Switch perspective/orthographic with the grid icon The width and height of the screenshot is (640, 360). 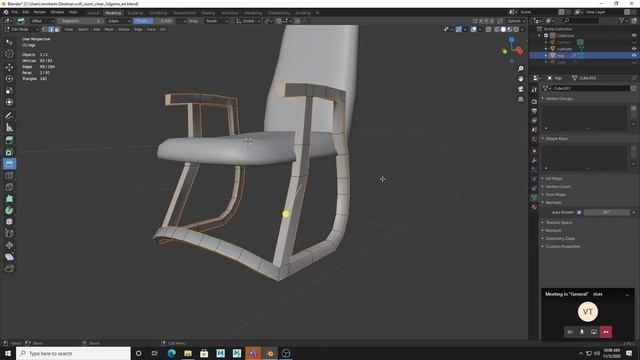click(520, 99)
